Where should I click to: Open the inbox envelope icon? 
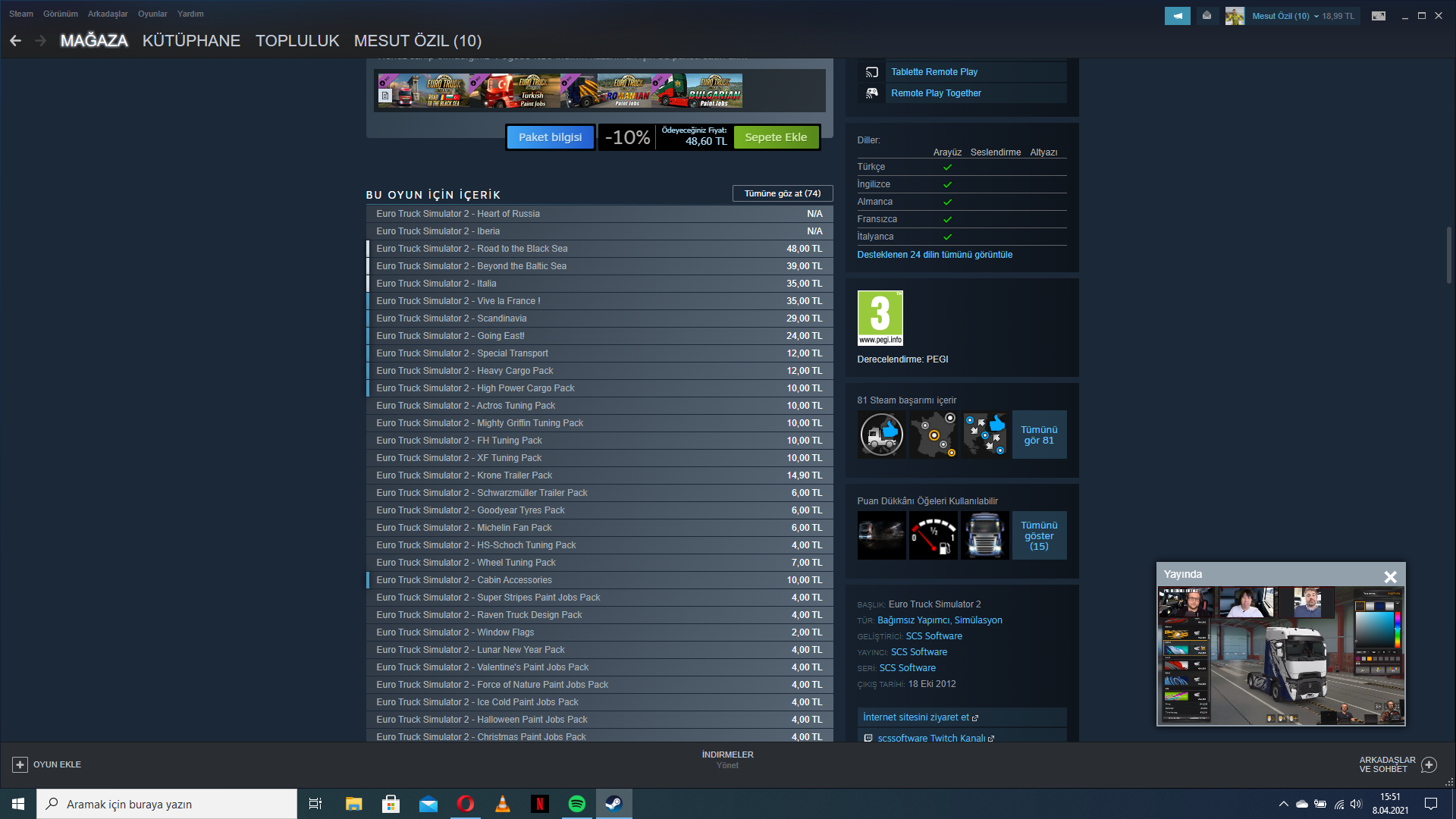pyautogui.click(x=1207, y=16)
